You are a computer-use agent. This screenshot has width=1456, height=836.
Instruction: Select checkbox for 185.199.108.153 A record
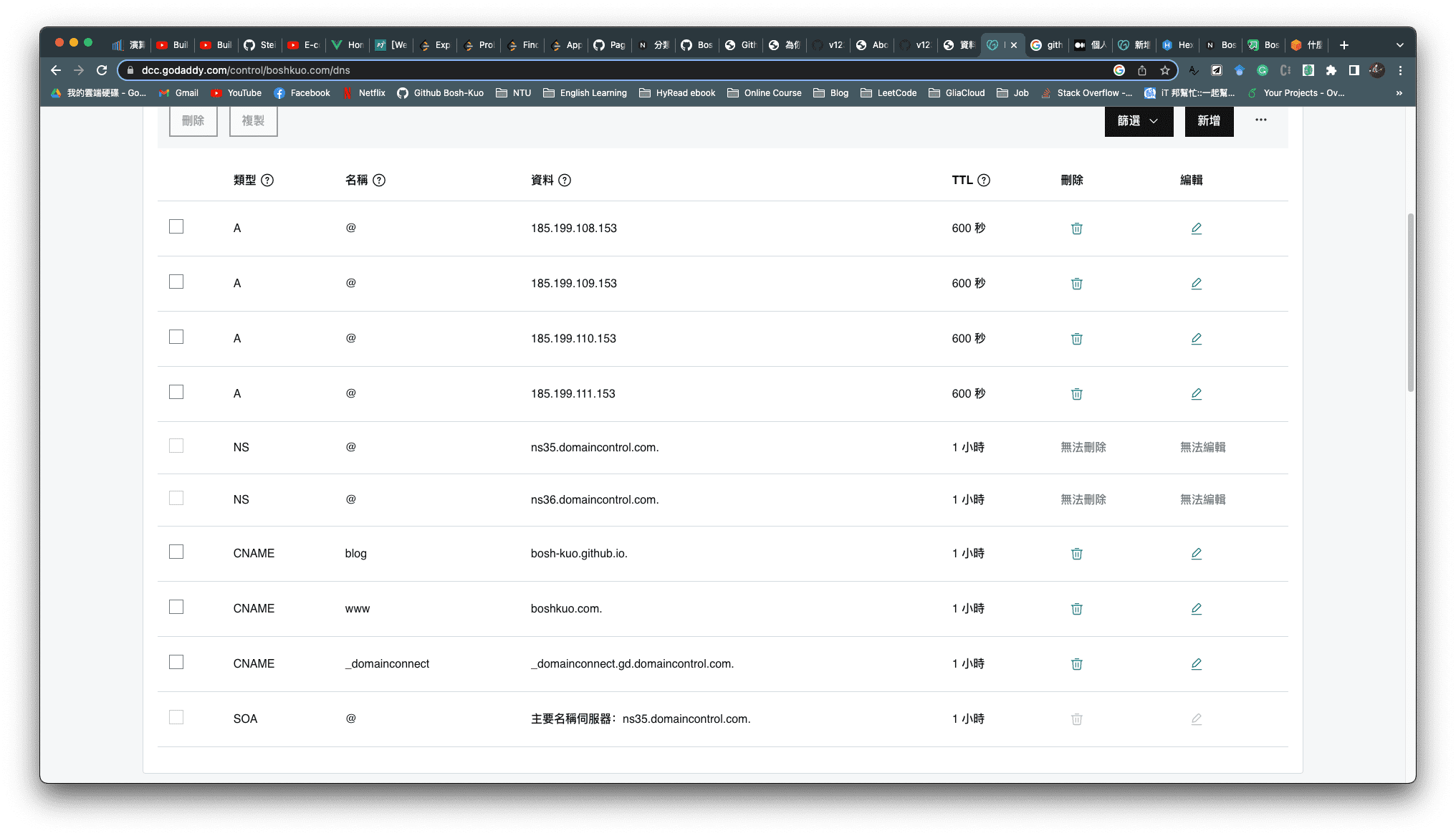[x=176, y=226]
